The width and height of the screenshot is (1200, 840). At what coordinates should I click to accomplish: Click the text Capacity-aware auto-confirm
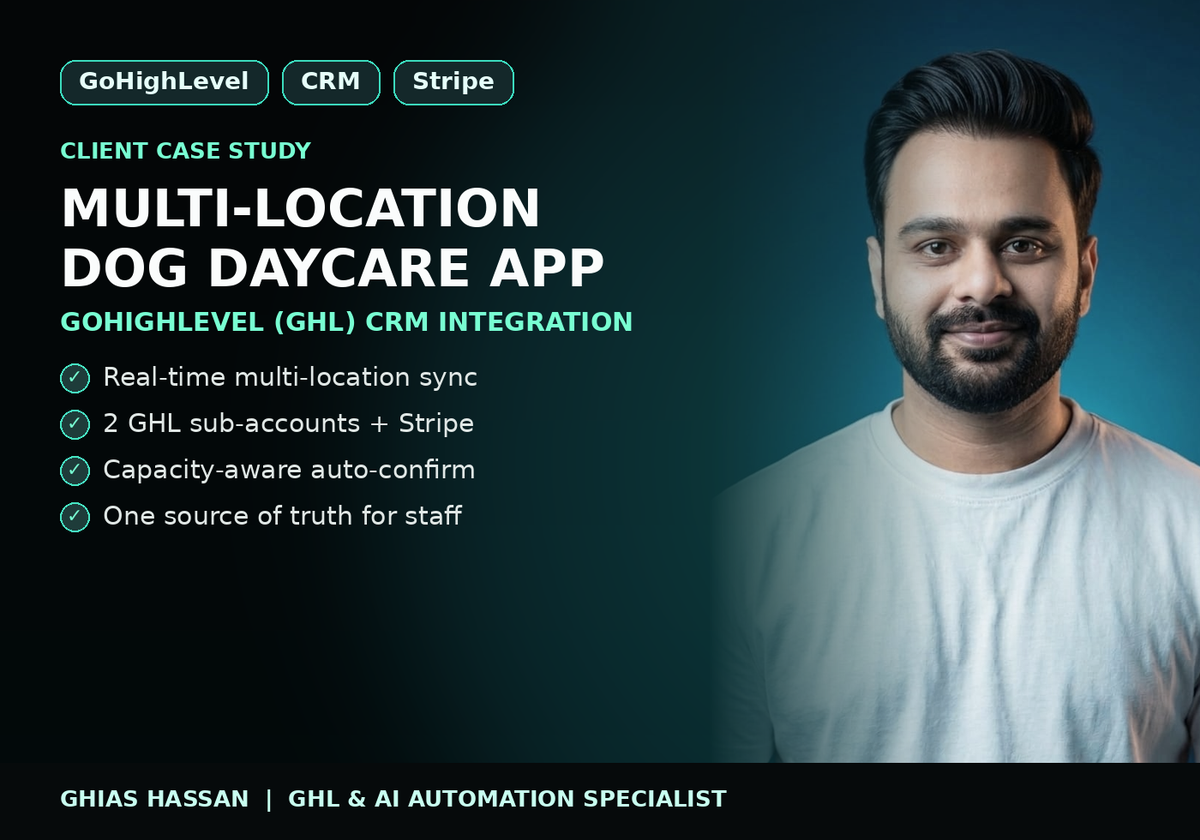[x=289, y=470]
